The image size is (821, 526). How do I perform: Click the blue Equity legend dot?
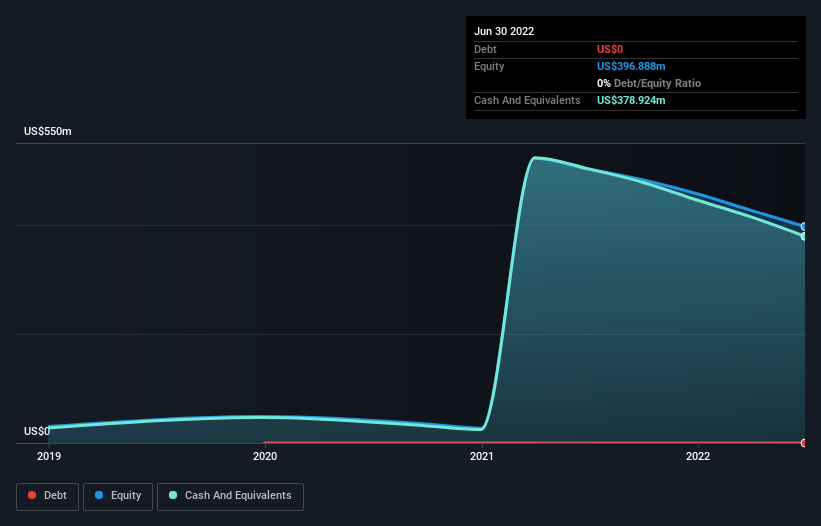coord(99,495)
